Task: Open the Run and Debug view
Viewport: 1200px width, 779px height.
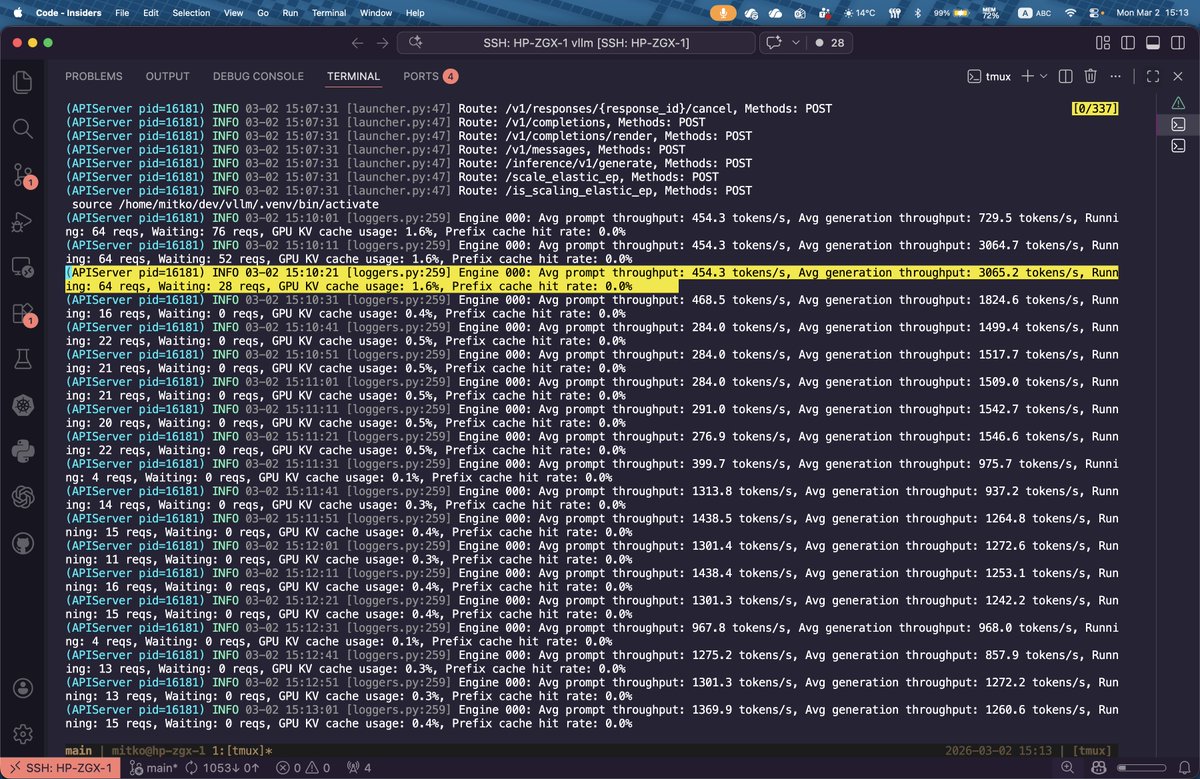Action: click(x=22, y=221)
